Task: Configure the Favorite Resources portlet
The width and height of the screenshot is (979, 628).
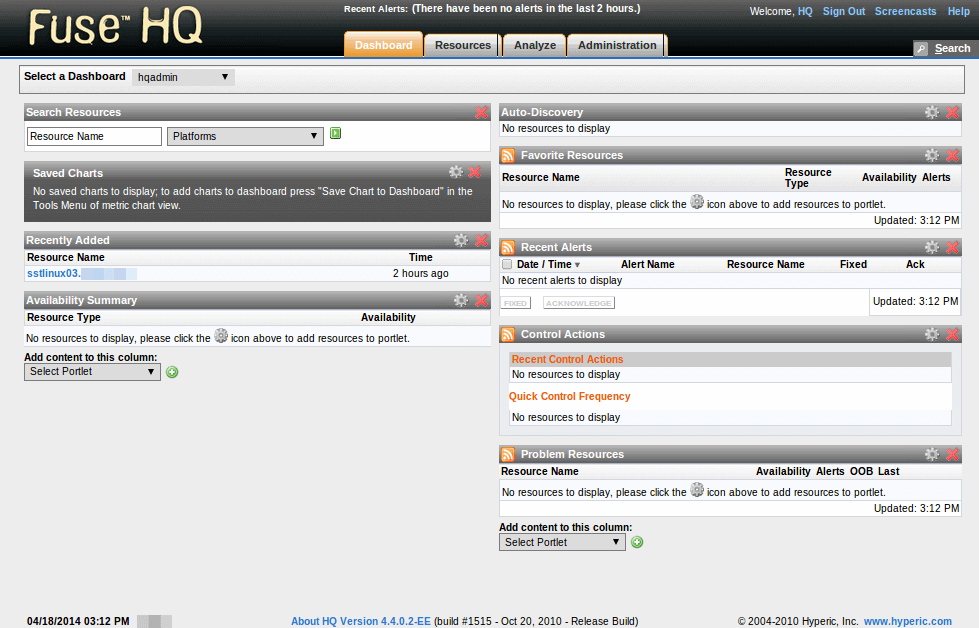Action: (932, 155)
